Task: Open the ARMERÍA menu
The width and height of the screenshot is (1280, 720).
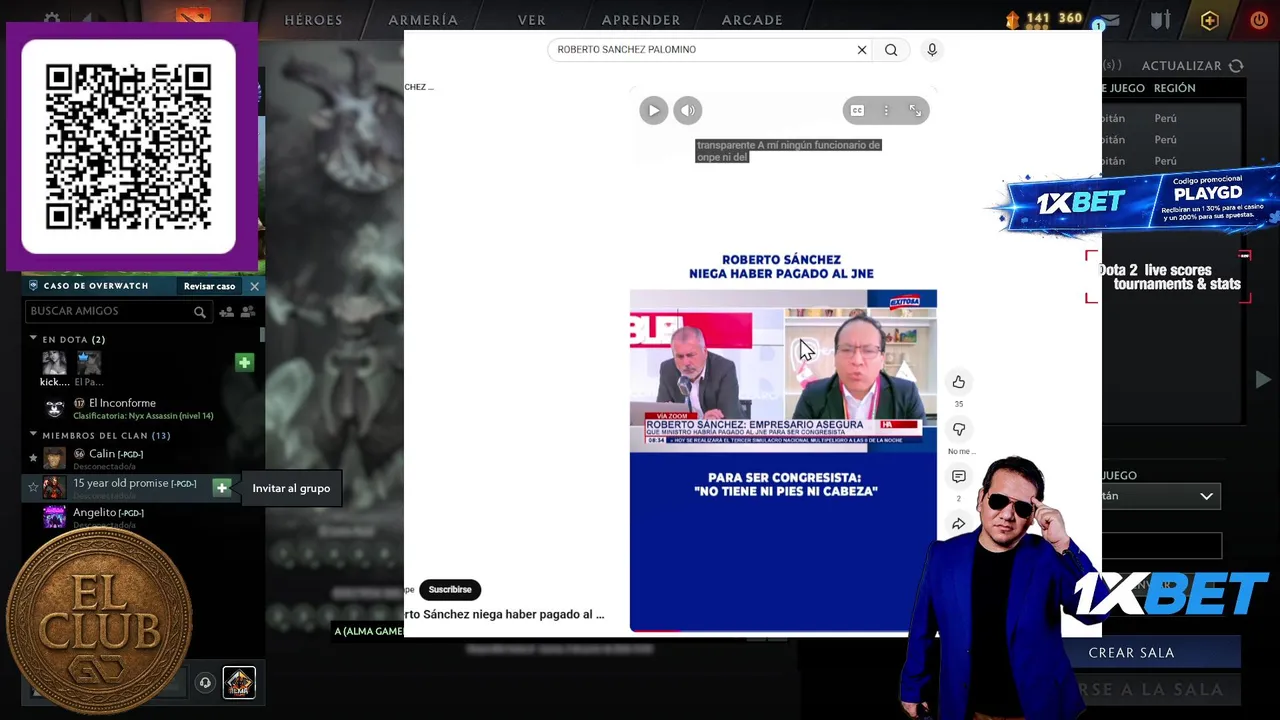Action: coord(423,20)
